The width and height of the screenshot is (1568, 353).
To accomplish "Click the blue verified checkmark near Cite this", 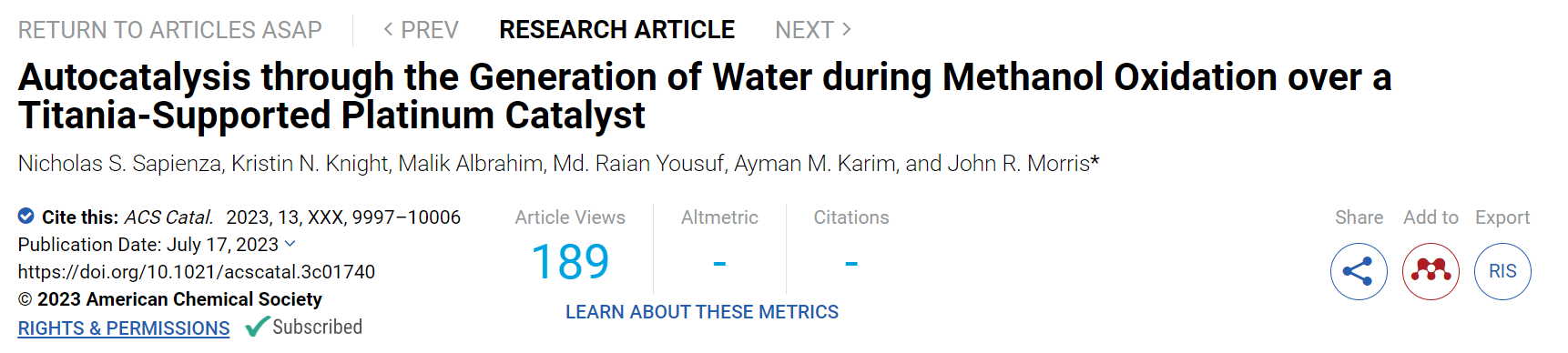I will (26, 217).
